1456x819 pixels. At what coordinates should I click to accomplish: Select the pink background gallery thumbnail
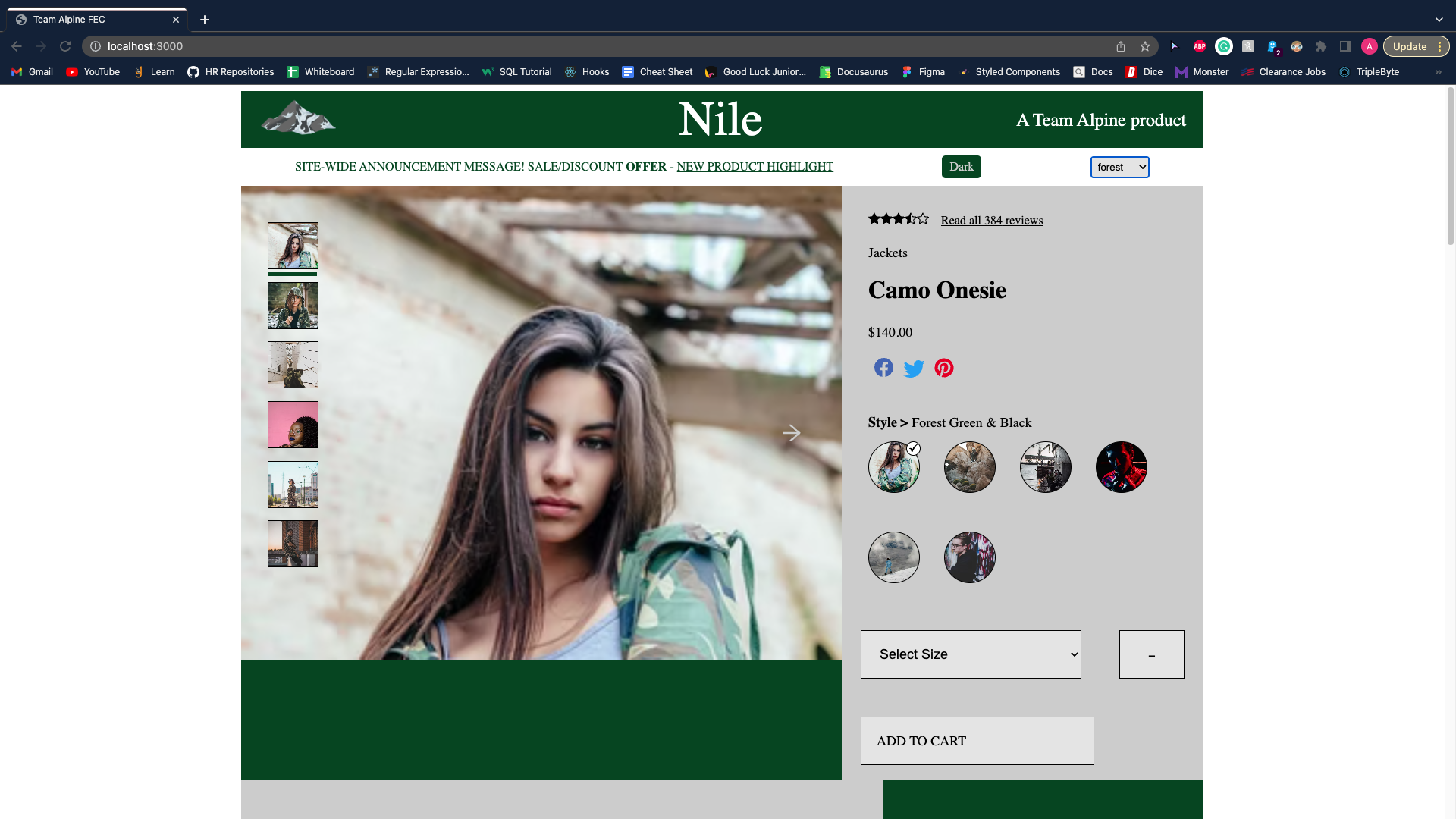pyautogui.click(x=293, y=425)
